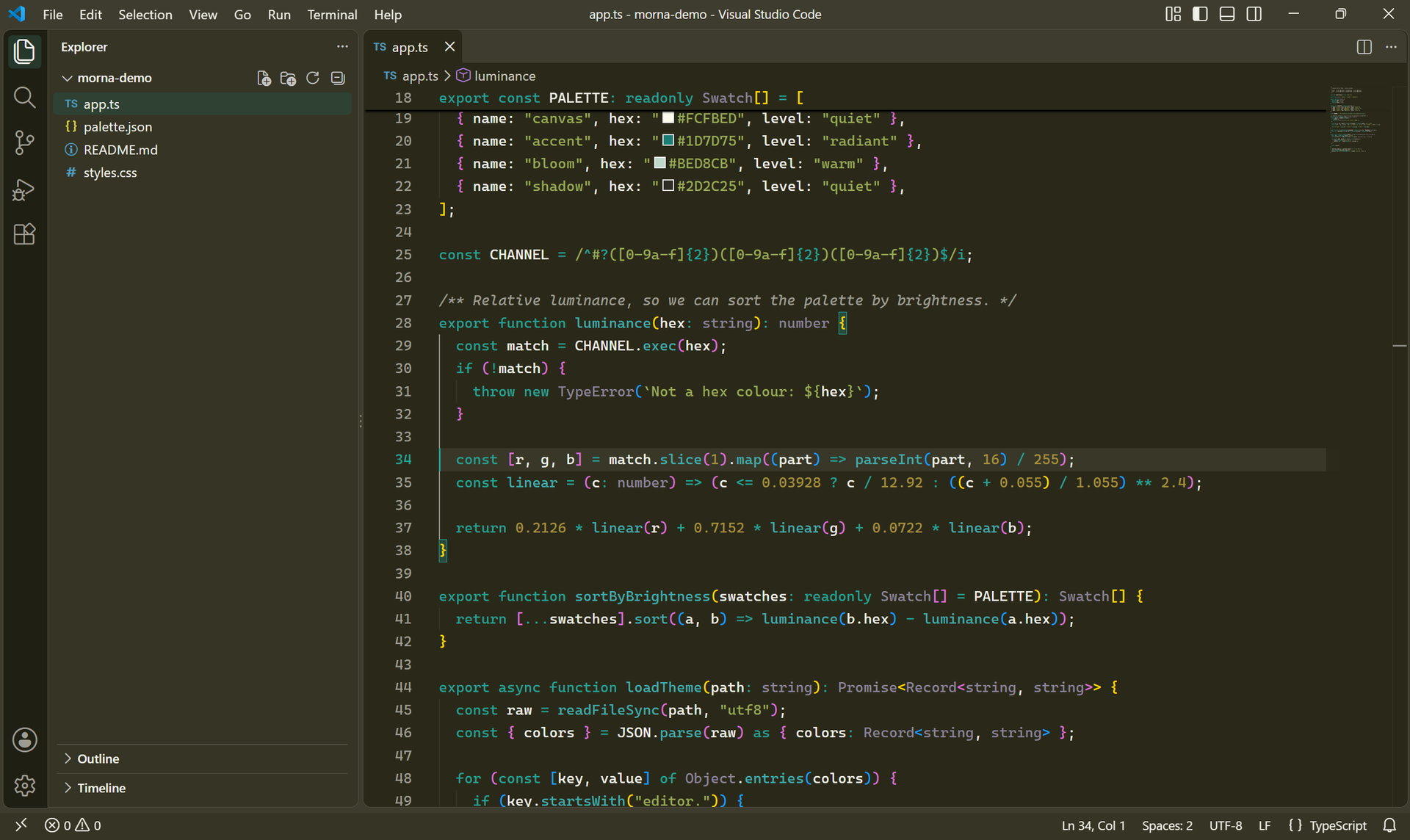Open styles.css from the Explorer
The width and height of the screenshot is (1410, 840).
(x=203, y=173)
